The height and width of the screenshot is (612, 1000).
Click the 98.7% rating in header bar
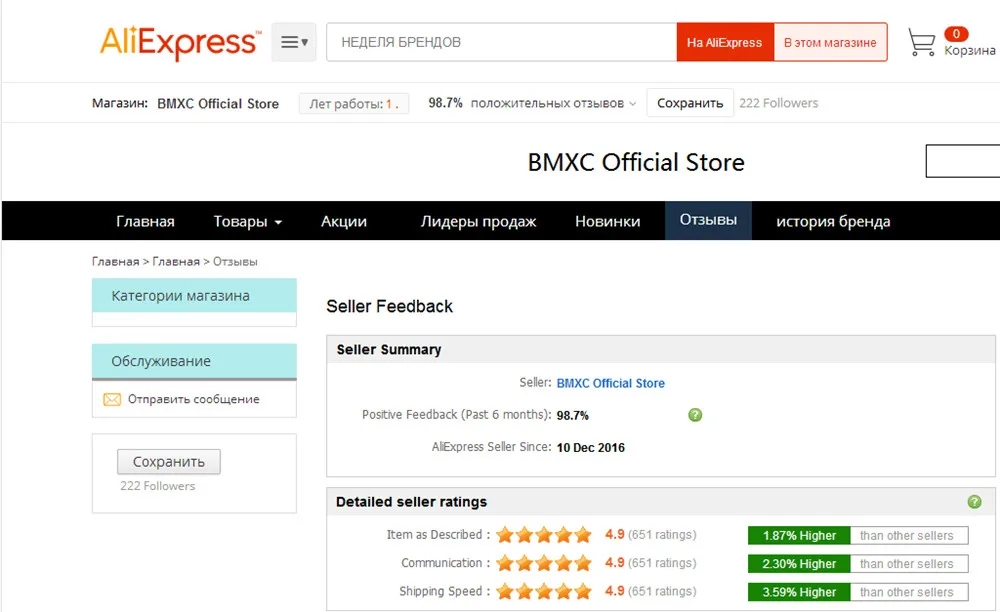445,103
